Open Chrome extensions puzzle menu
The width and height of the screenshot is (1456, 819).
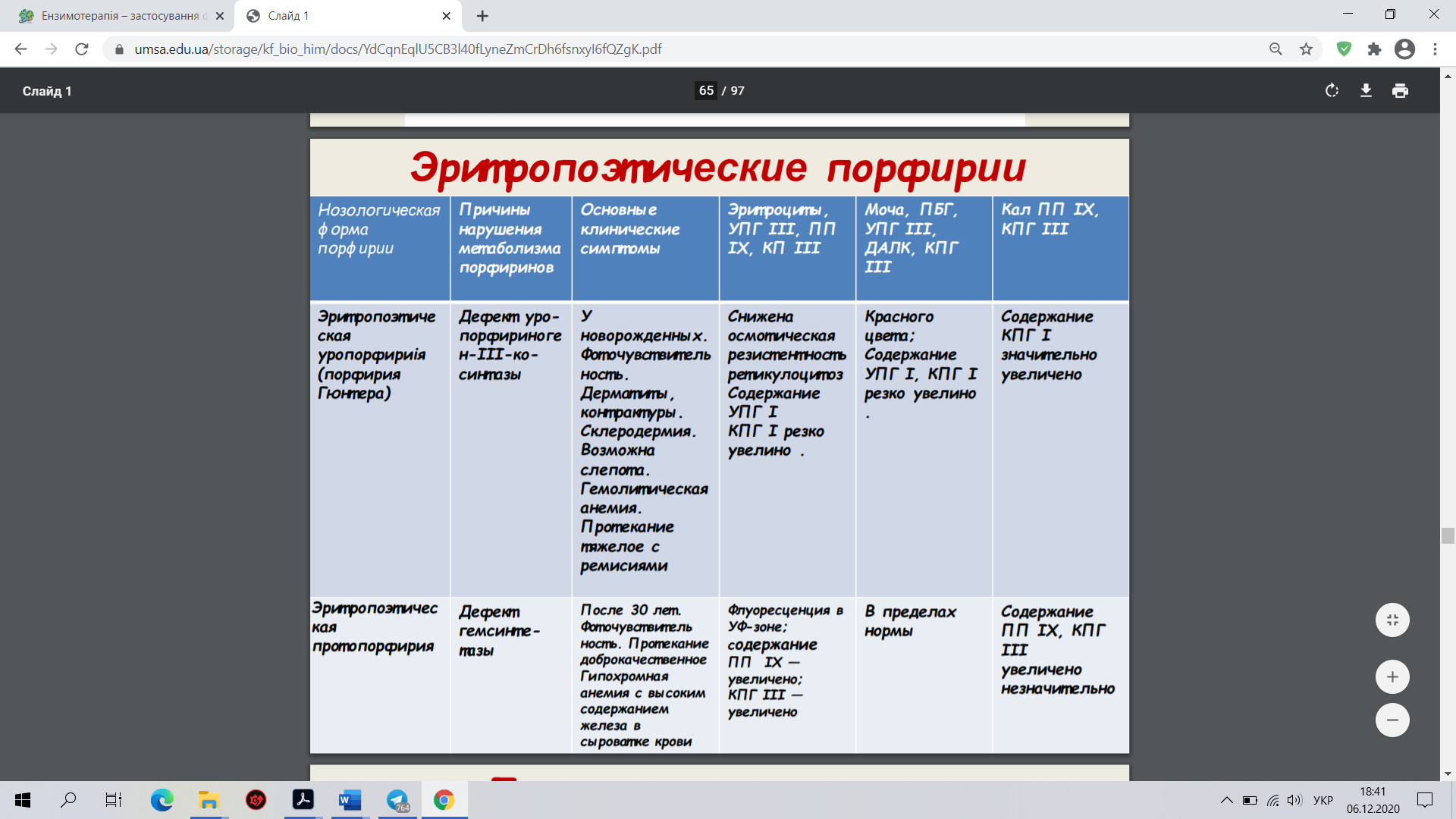(1374, 49)
